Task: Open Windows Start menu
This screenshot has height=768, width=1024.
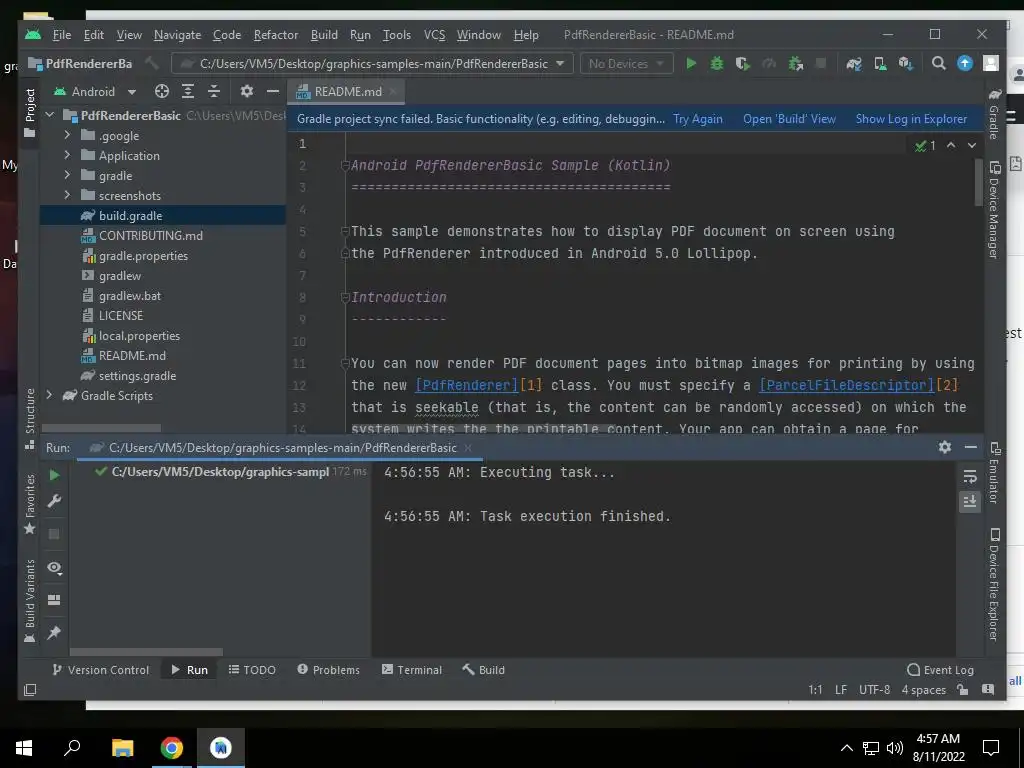Action: tap(24, 748)
